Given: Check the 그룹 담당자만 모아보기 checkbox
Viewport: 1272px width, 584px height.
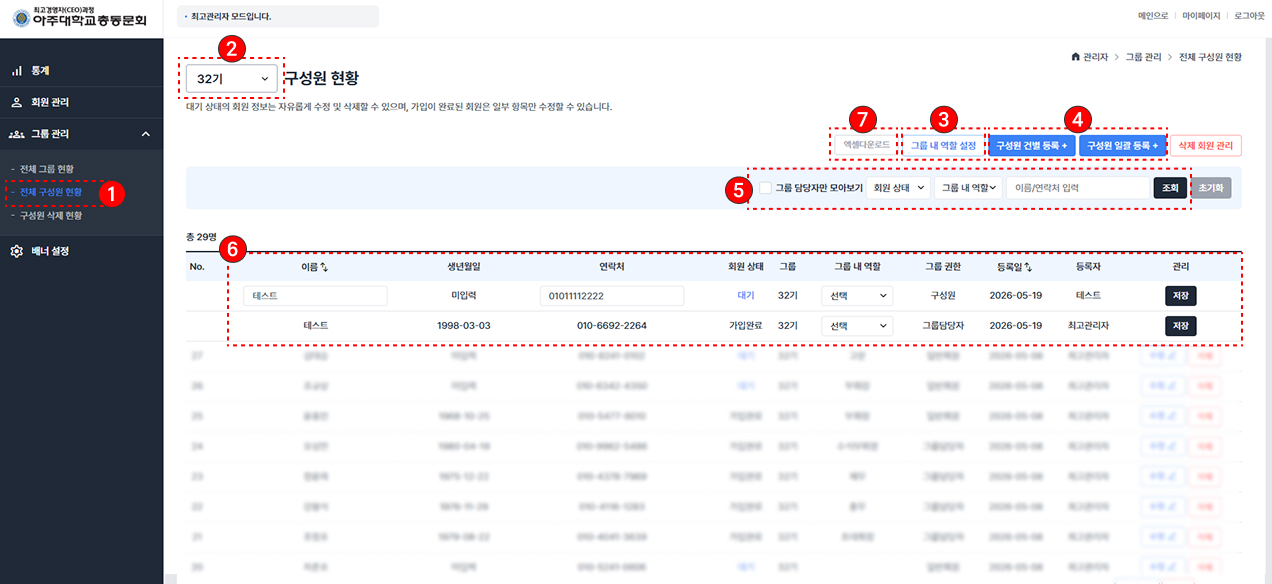Looking at the screenshot, I should (x=765, y=187).
